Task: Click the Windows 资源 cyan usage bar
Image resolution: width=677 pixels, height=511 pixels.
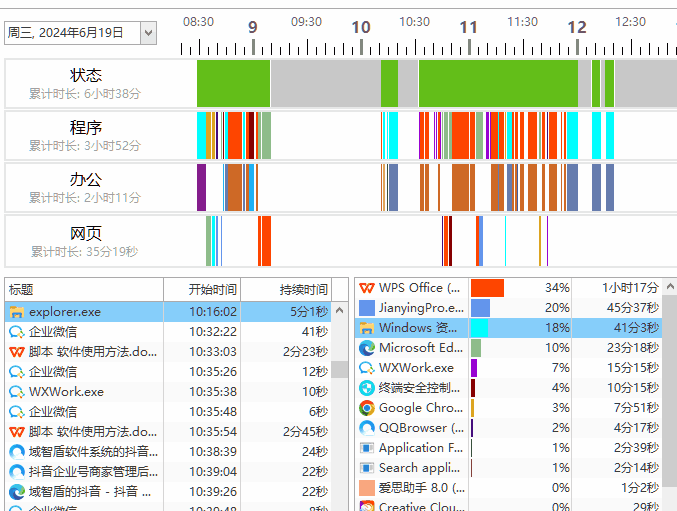Action: 480,328
